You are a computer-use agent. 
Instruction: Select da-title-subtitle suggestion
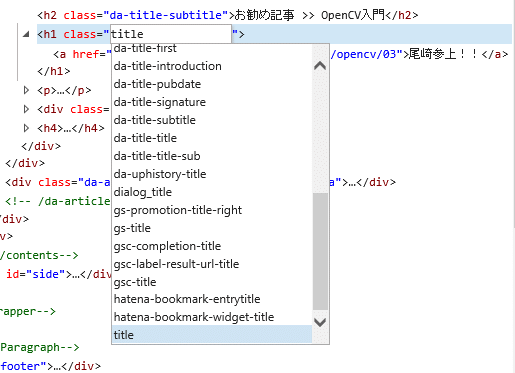(212, 120)
